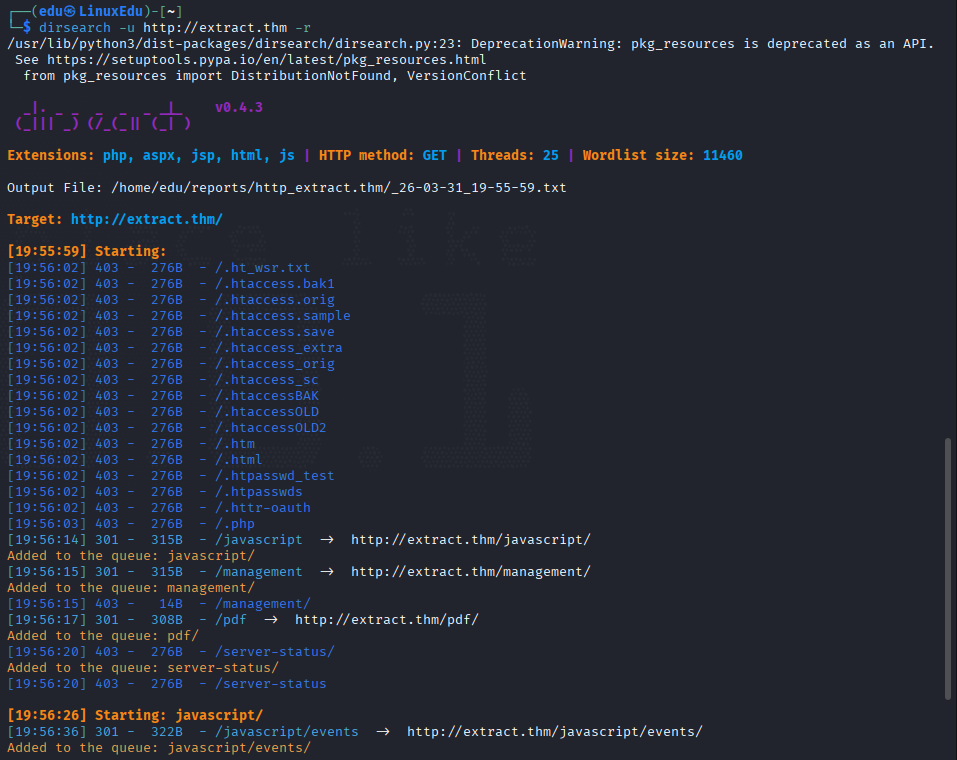The width and height of the screenshot is (957, 760).
Task: Click the 308B size in the /pdf row
Action: (167, 620)
